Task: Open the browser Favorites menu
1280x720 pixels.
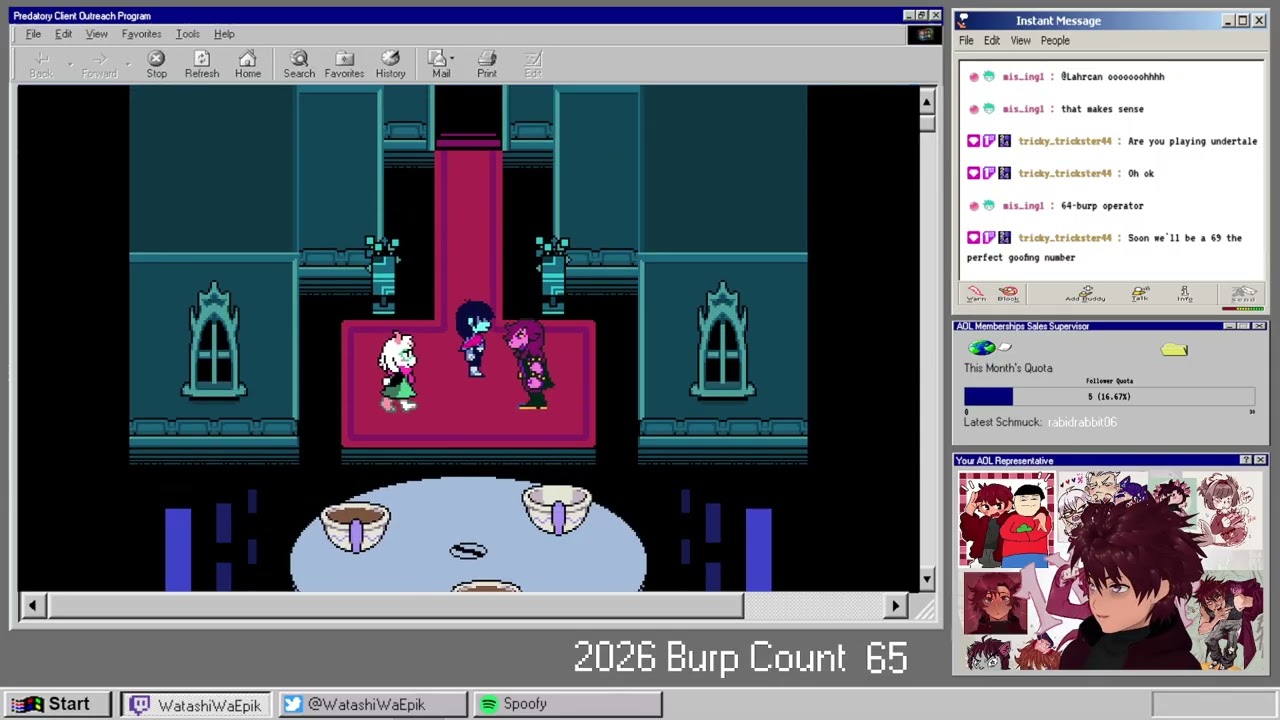Action: 141,34
